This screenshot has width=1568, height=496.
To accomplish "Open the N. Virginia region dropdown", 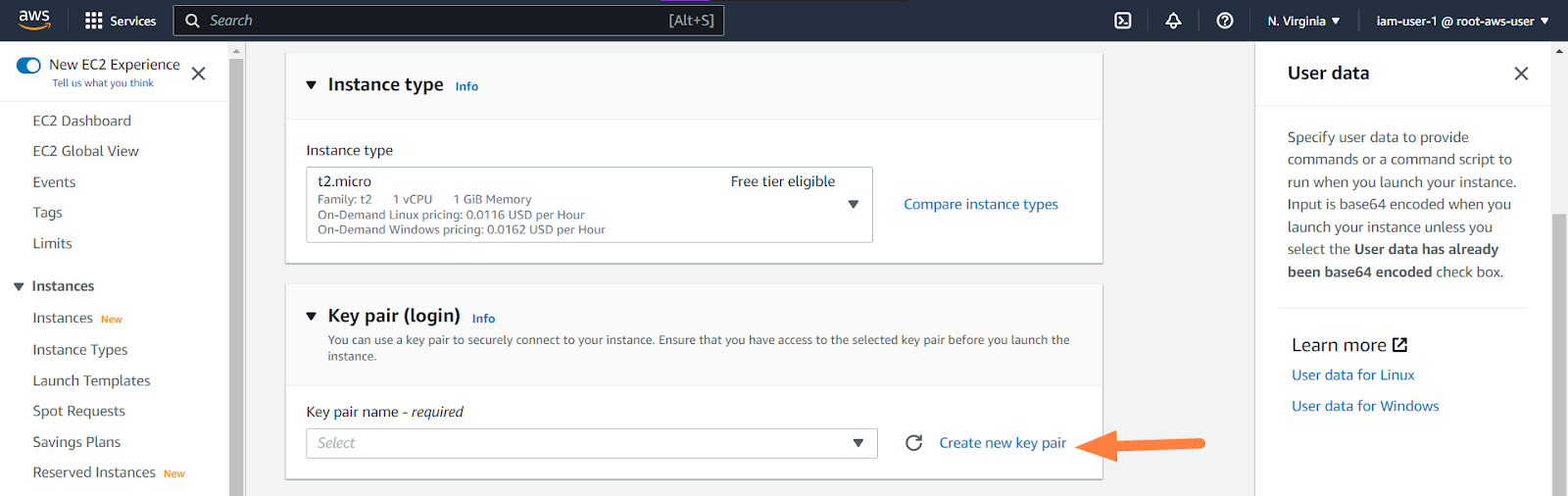I will 1303,21.
